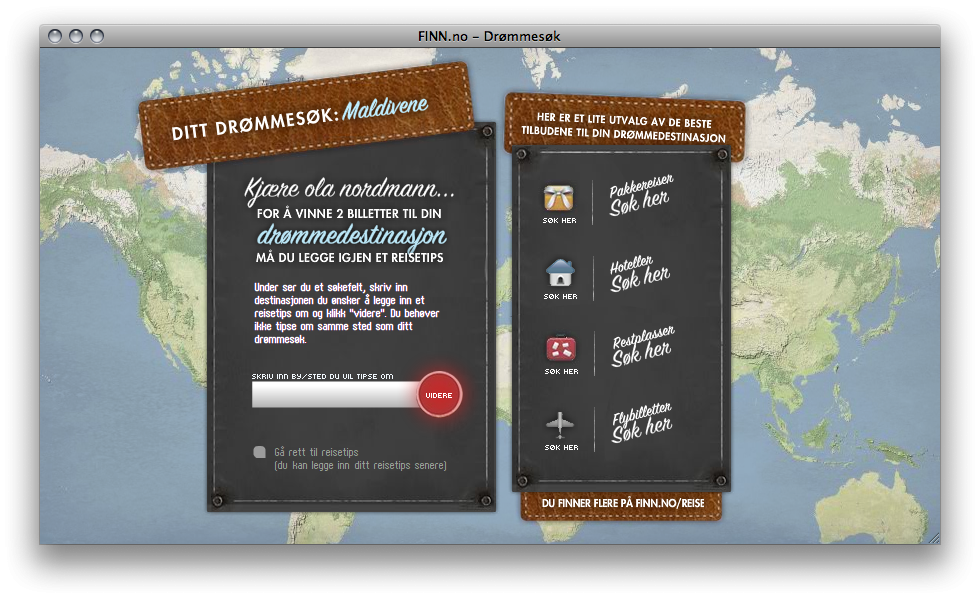
Task: Click the Flybilletter airplane icon
Action: 560,425
